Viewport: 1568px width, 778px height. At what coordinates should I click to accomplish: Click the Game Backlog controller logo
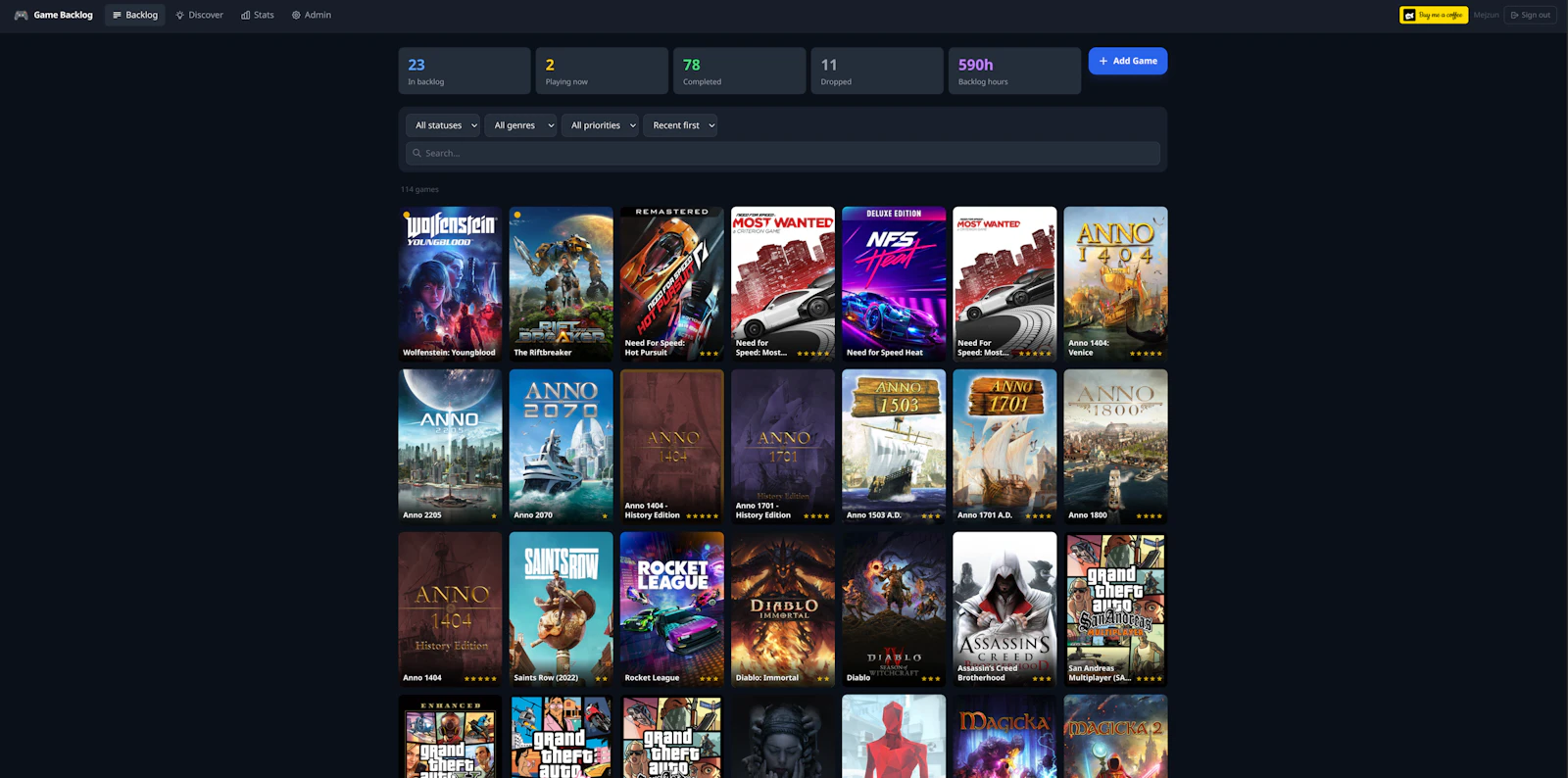[x=21, y=15]
